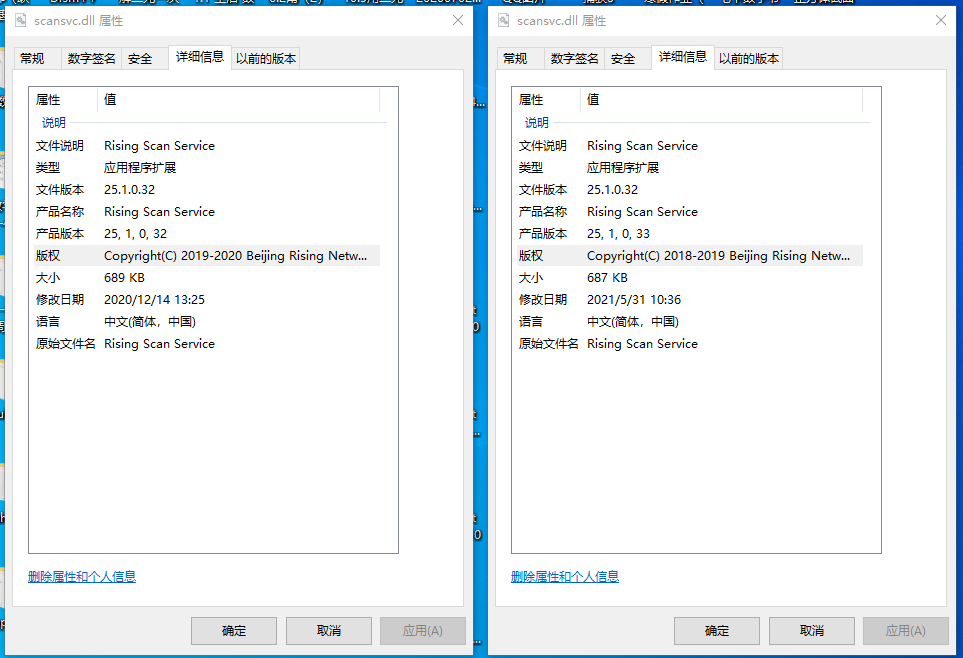Image resolution: width=963 pixels, height=658 pixels.
Task: Select 语言 中文(简体，中国) in right dialog
Action: coord(690,322)
